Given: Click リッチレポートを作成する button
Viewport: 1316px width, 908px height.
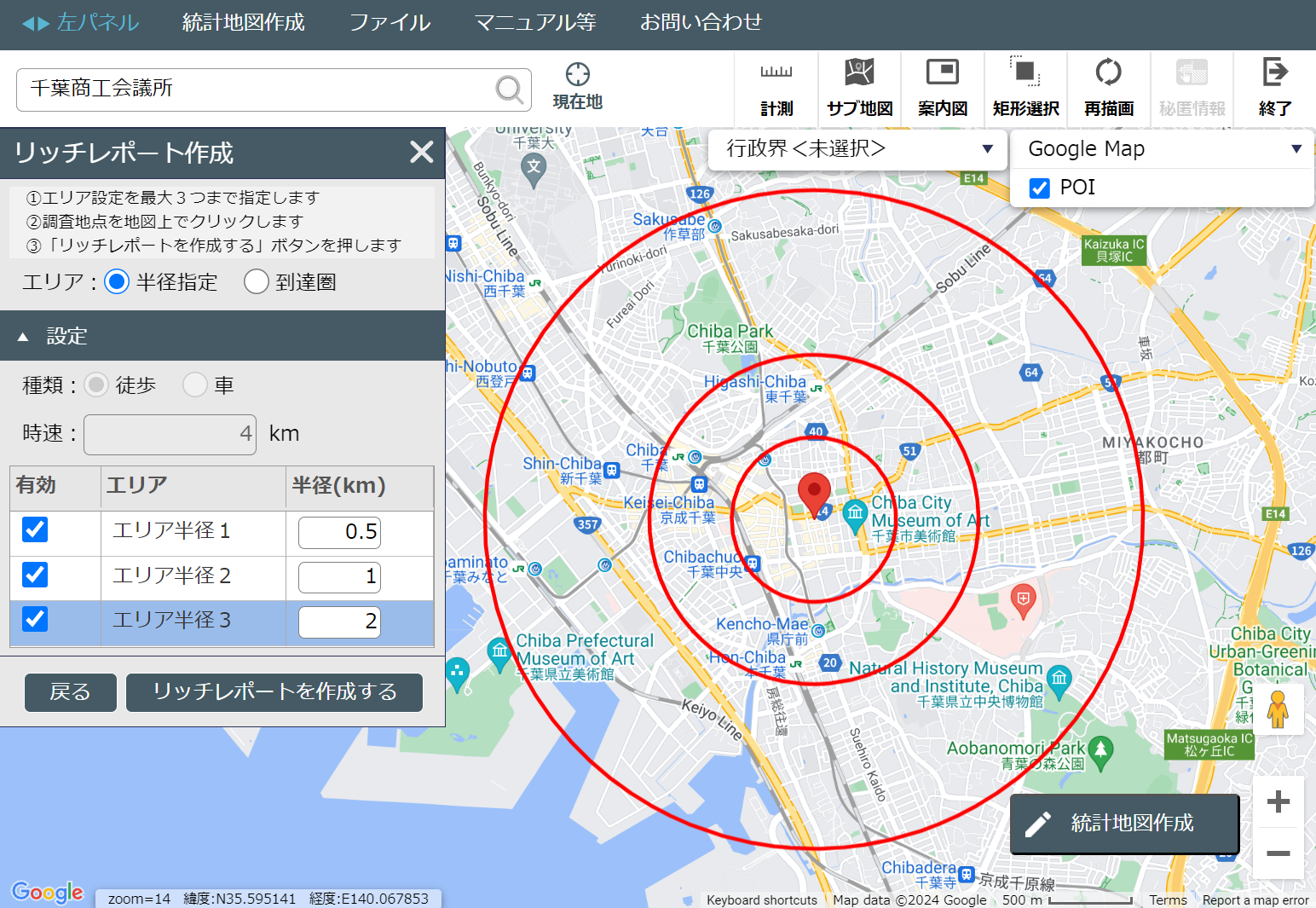Looking at the screenshot, I should pos(274,692).
